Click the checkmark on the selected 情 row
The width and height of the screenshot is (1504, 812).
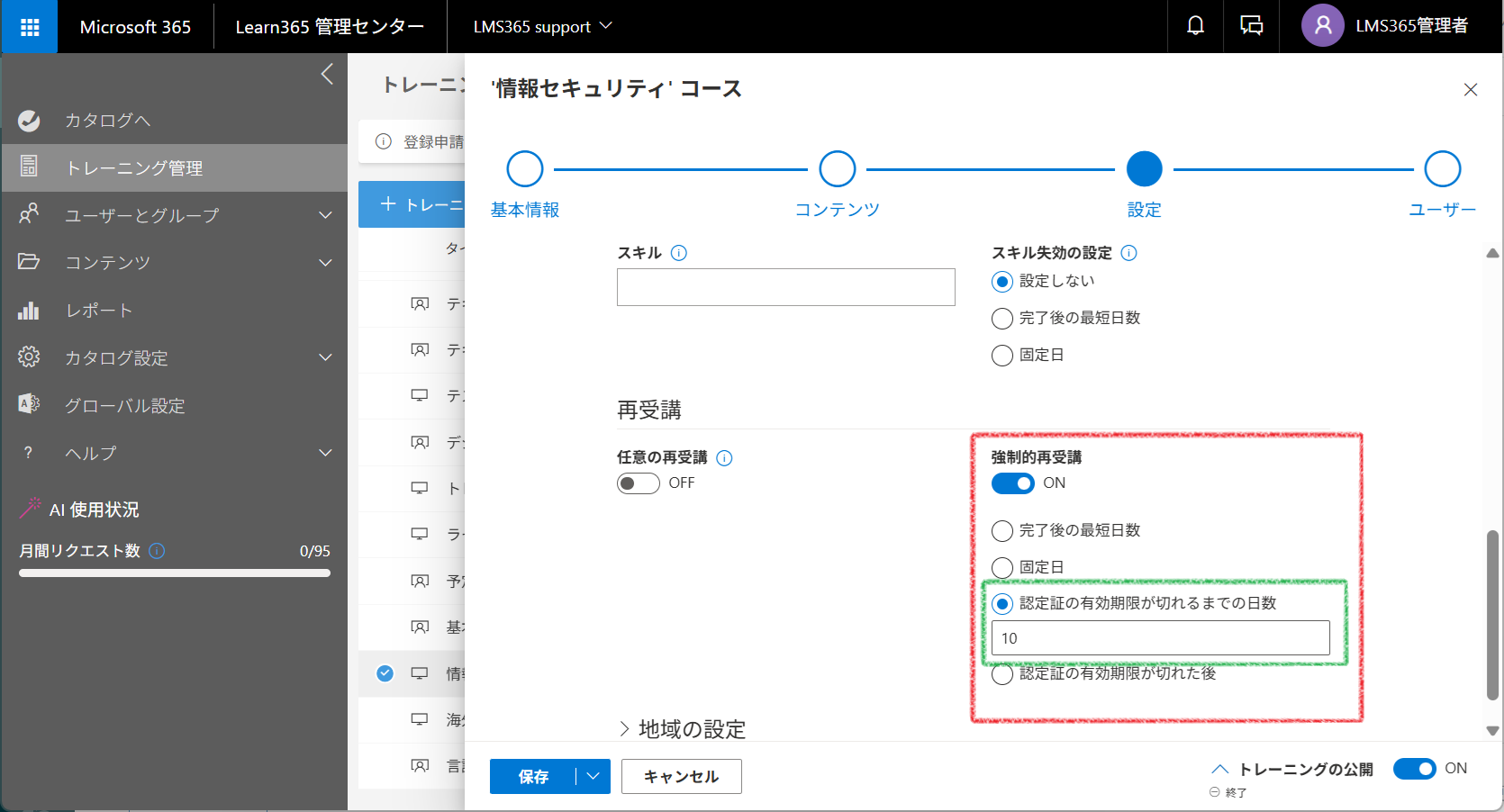385,672
